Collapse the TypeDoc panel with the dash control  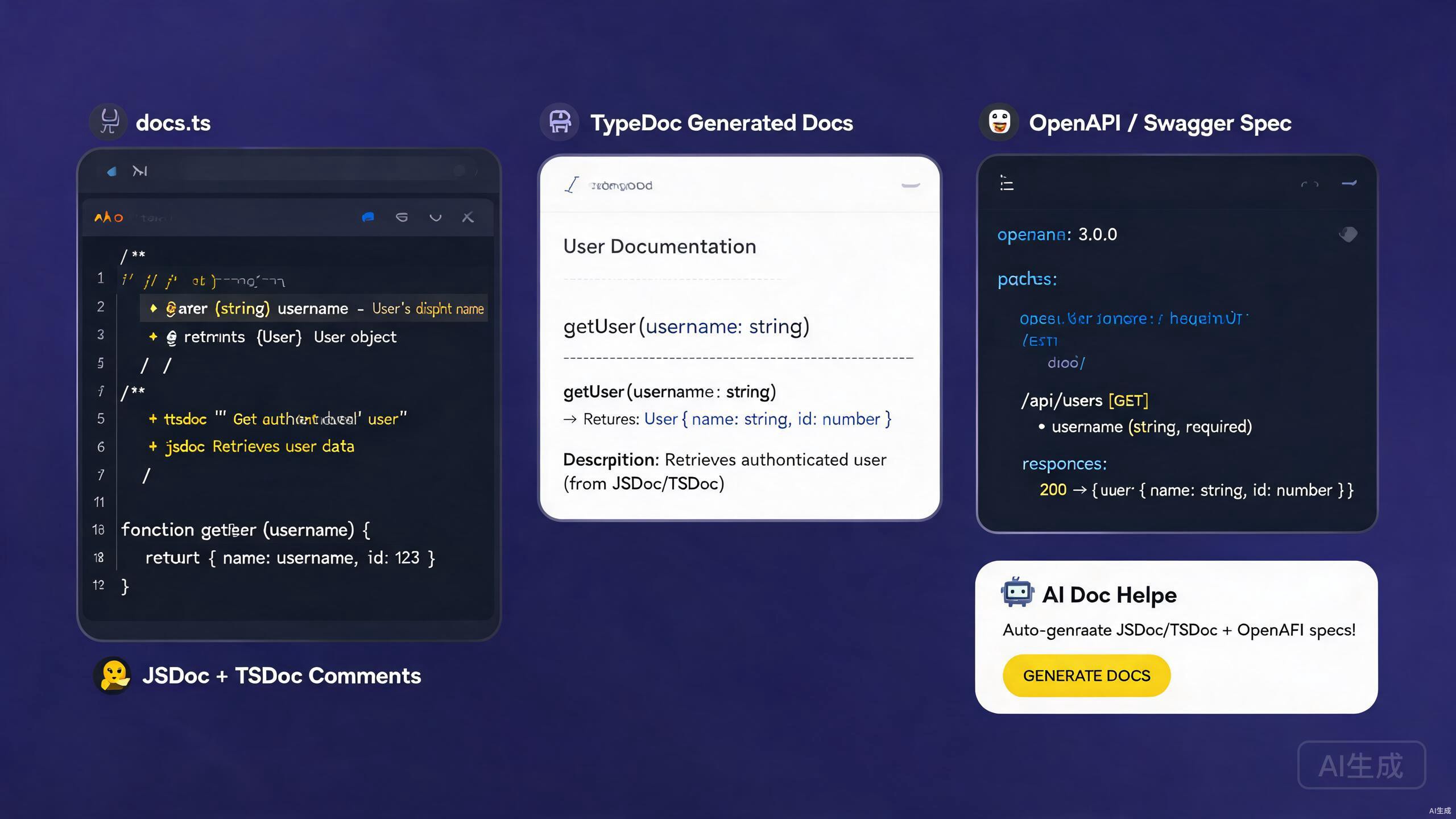911,185
